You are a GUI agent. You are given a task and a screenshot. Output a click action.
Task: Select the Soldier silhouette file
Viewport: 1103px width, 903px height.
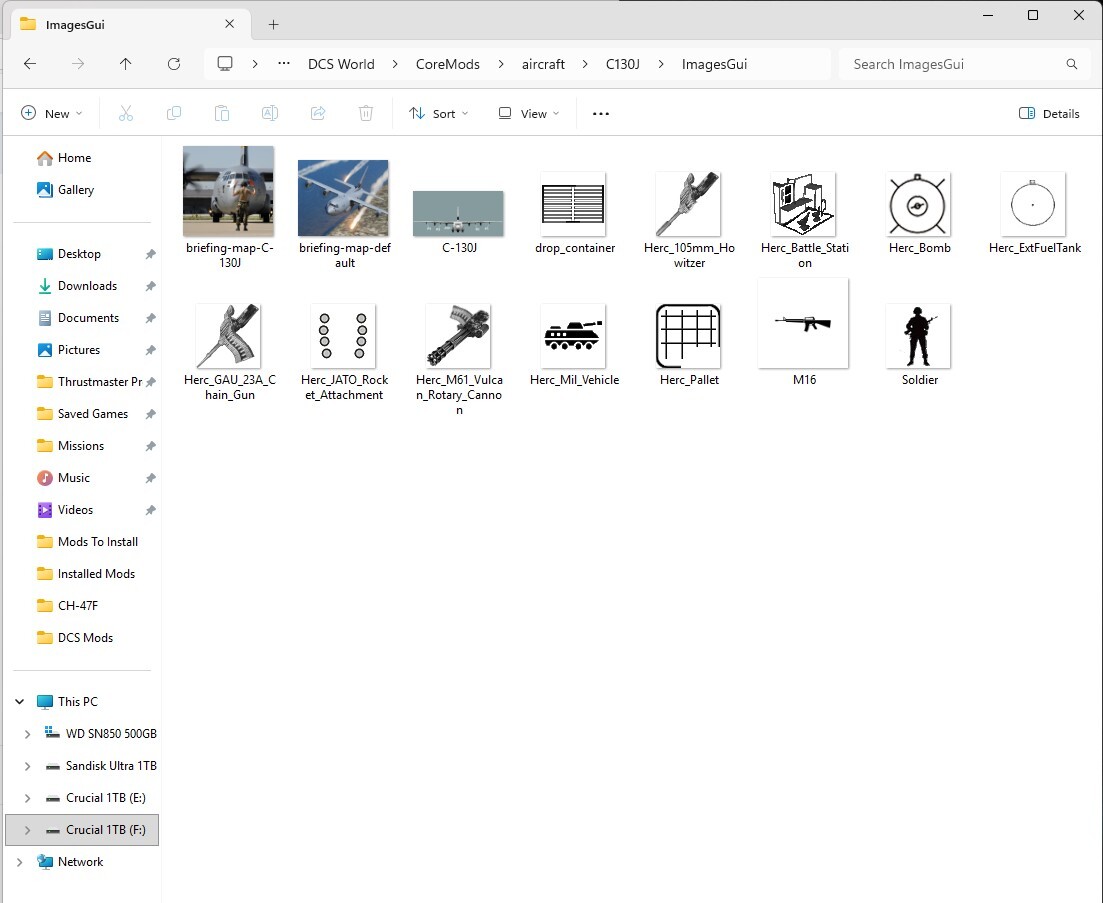(x=919, y=345)
